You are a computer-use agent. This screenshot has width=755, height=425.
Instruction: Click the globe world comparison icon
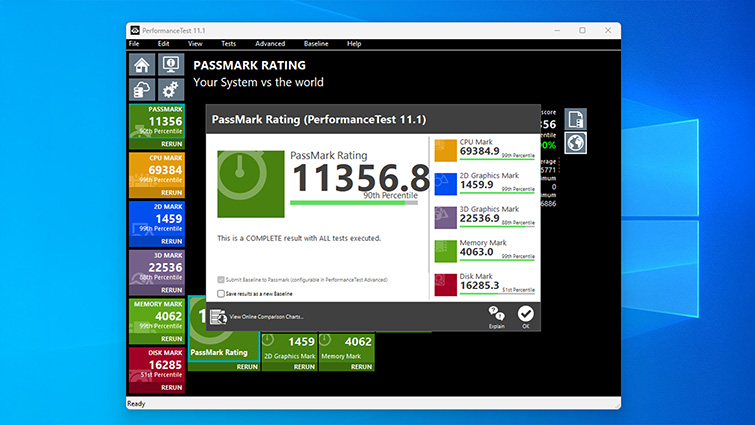[575, 143]
